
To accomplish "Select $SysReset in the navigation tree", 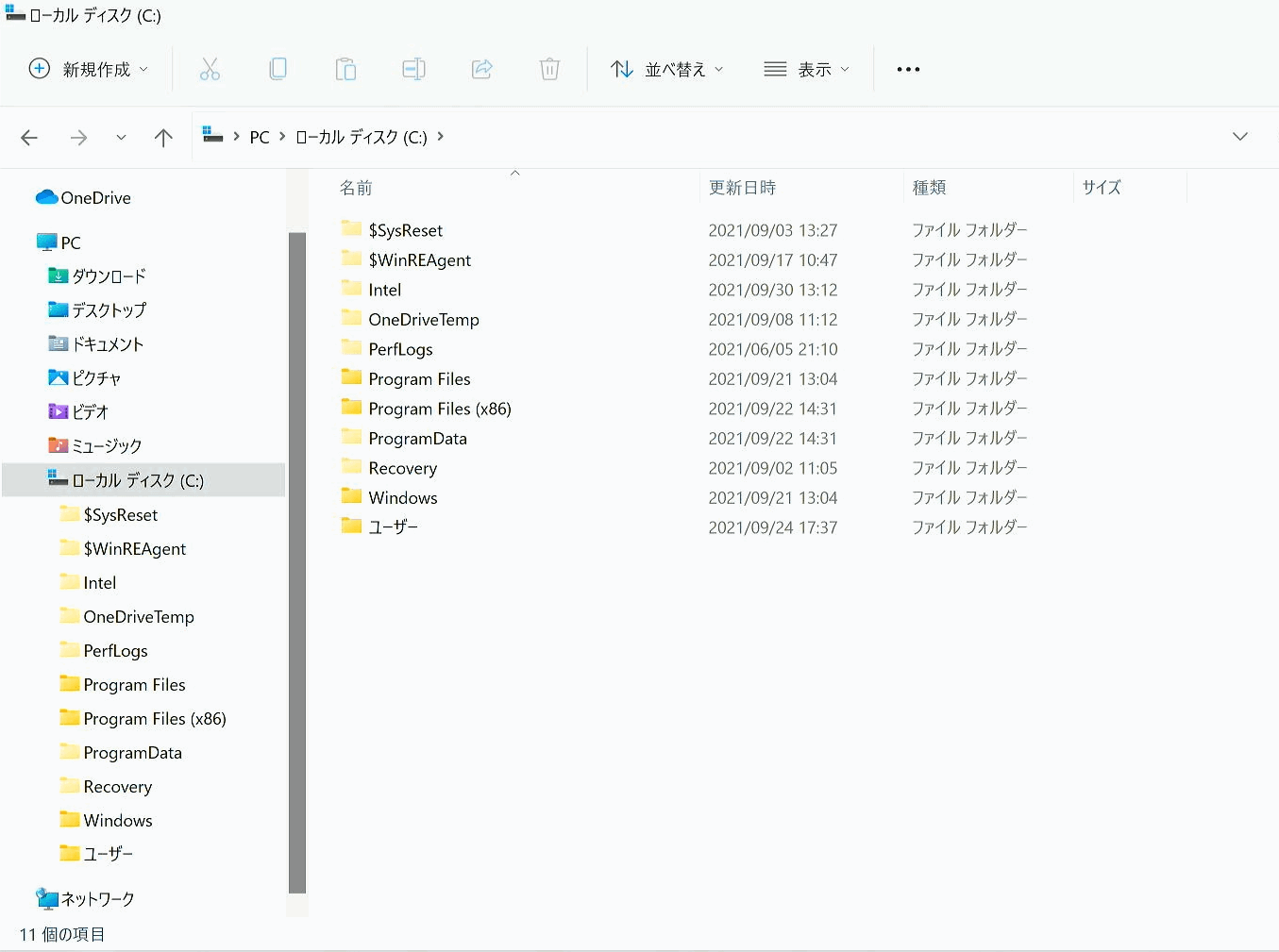I will pos(109,515).
